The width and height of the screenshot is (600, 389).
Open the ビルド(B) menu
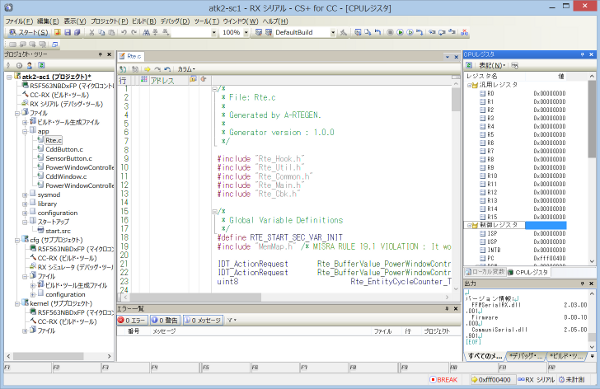point(144,21)
